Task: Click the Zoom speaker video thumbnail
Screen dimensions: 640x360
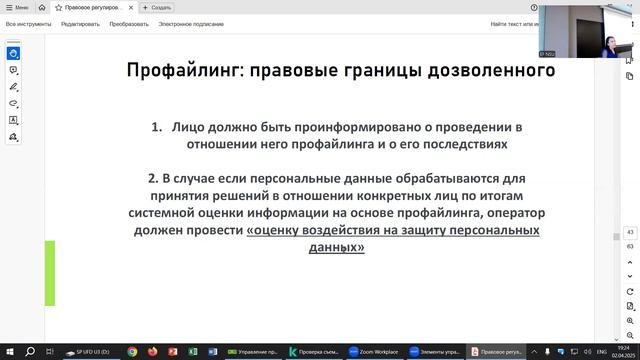Action: pyautogui.click(x=585, y=31)
